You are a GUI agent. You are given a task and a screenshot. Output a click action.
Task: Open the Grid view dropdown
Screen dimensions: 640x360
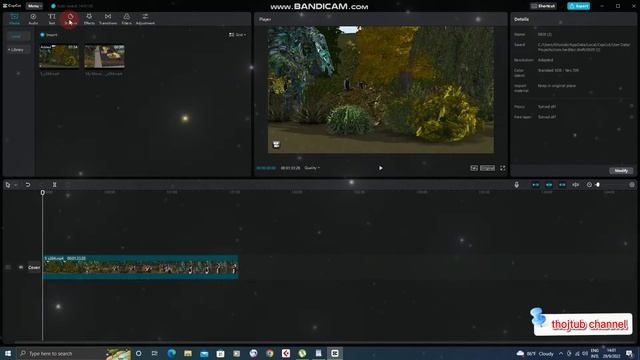[x=238, y=35]
